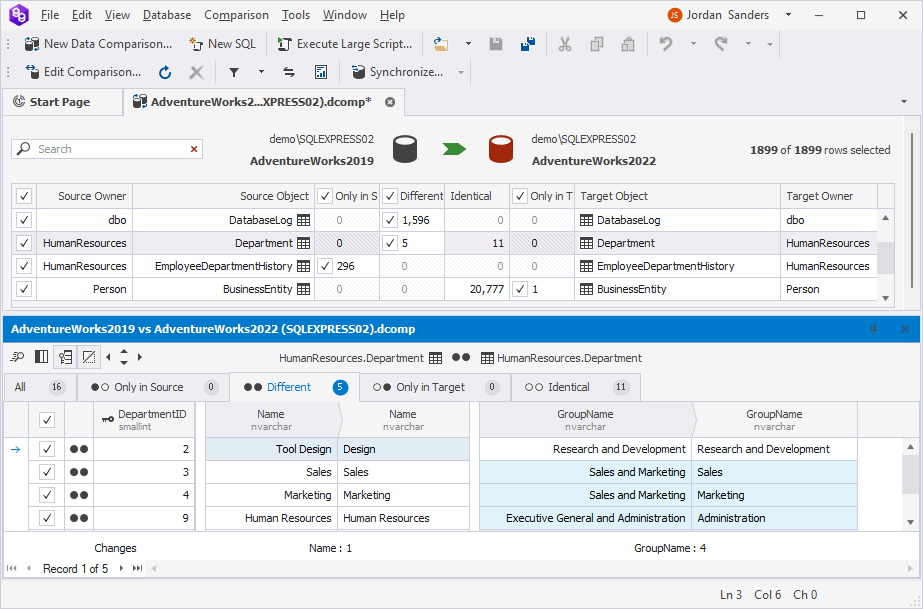Screen dimensions: 923x609
Task: Click the Redo arrow icon
Action: (721, 44)
